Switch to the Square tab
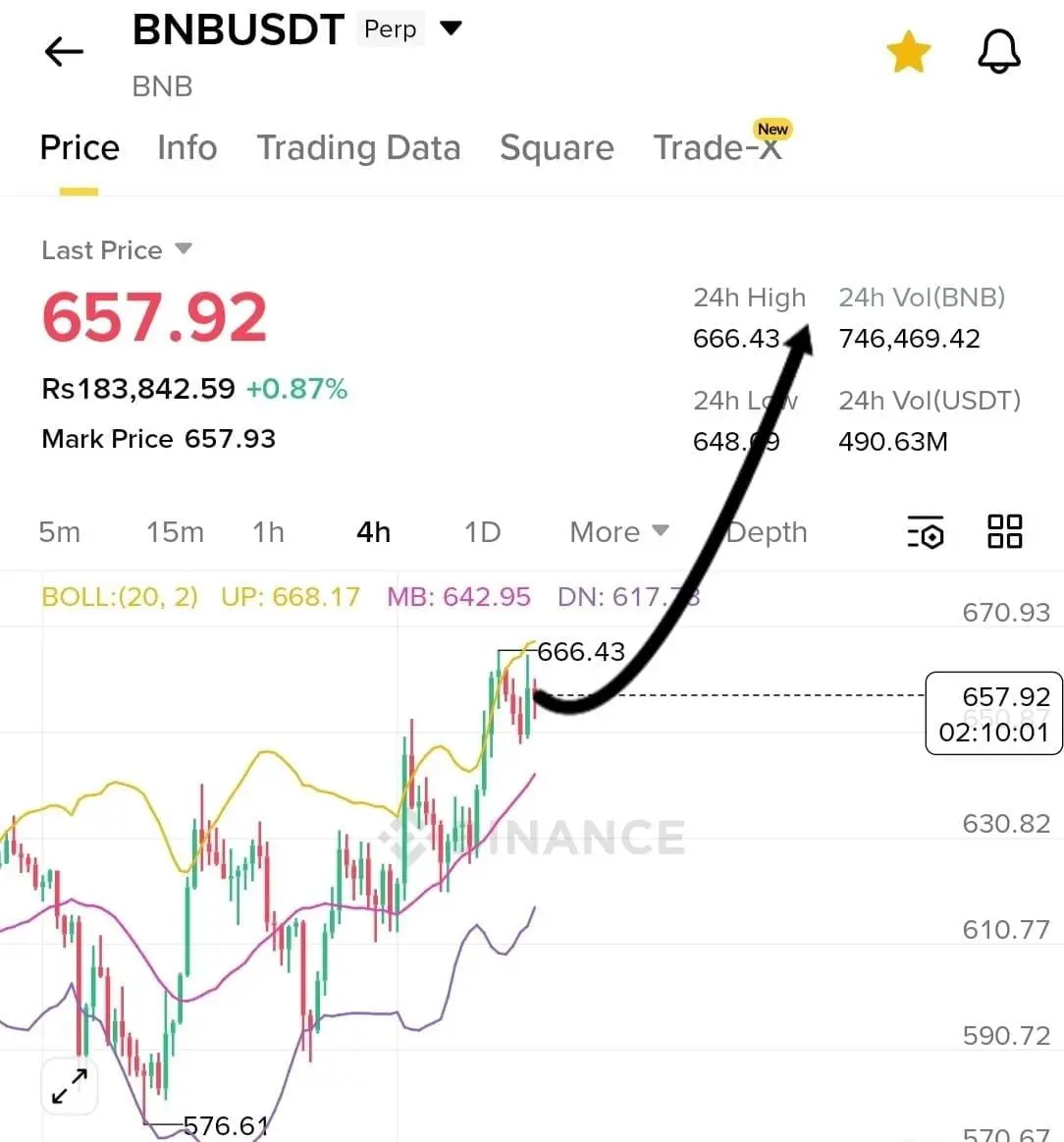This screenshot has width=1064, height=1142. 558,148
